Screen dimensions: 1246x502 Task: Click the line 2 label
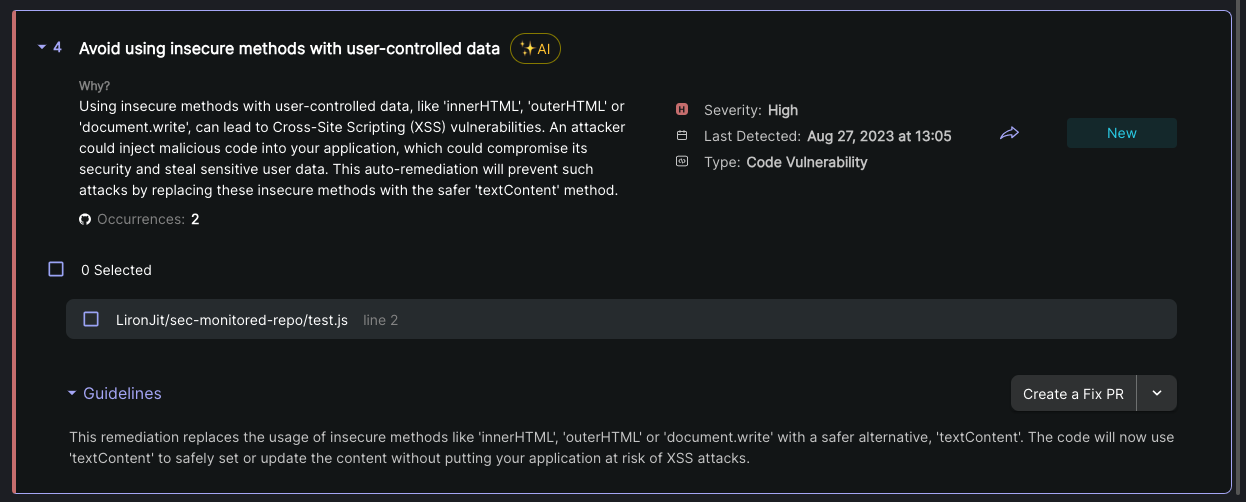(380, 320)
